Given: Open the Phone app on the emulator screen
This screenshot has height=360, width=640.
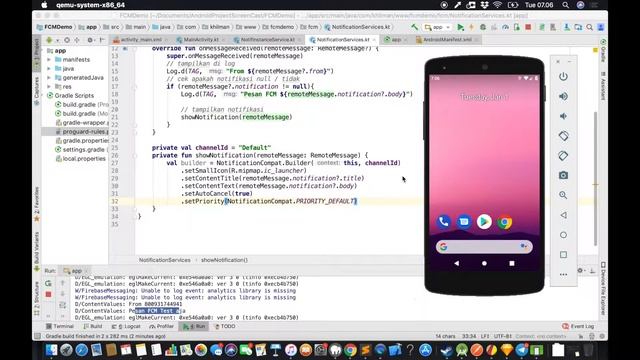Looking at the screenshot, I should point(444,222).
